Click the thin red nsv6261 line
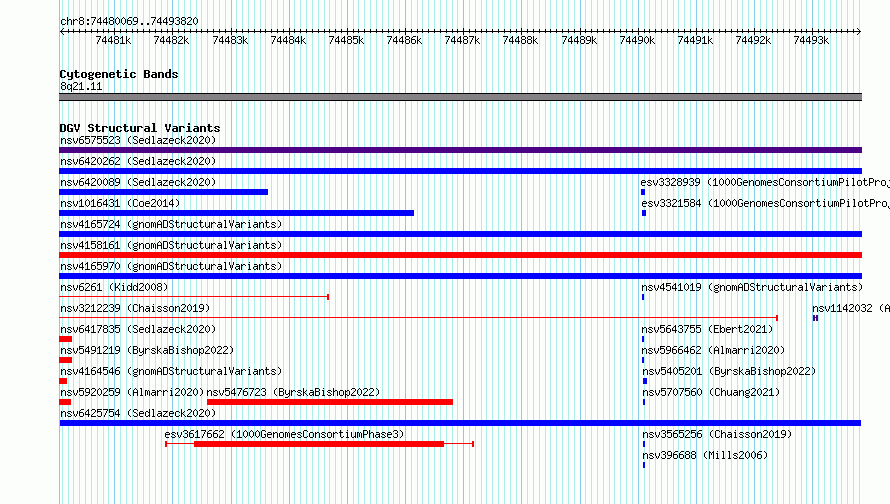Viewport: 890px width, 504px height. pos(194,297)
